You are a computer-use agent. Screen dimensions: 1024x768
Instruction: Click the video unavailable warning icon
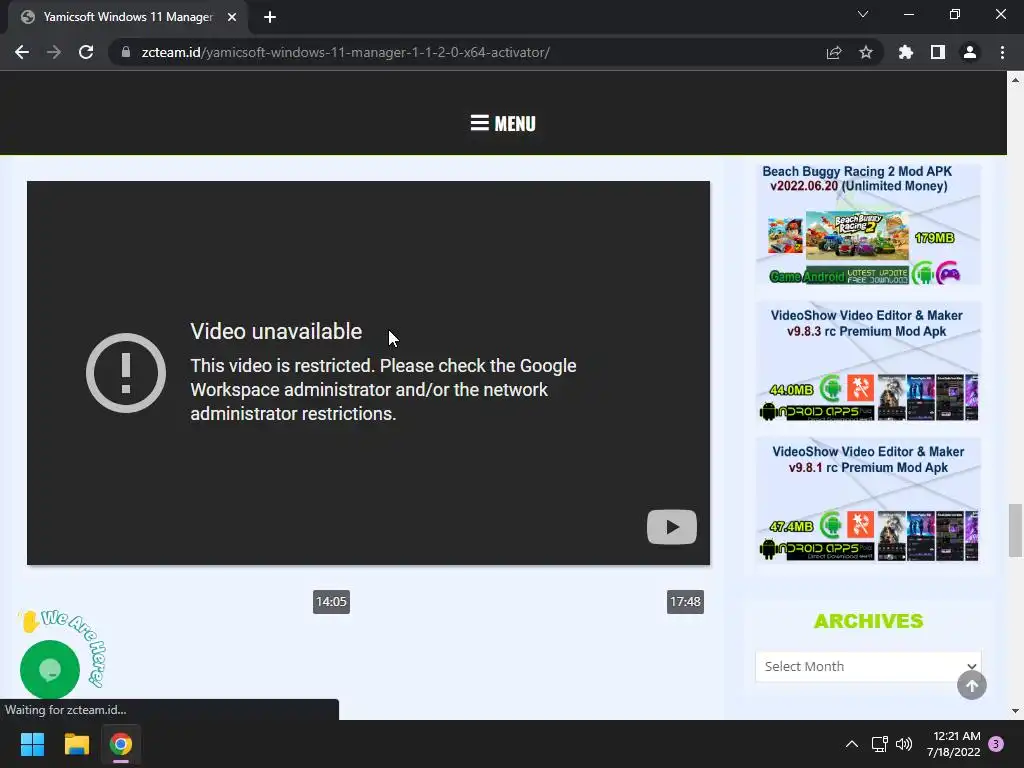click(126, 373)
